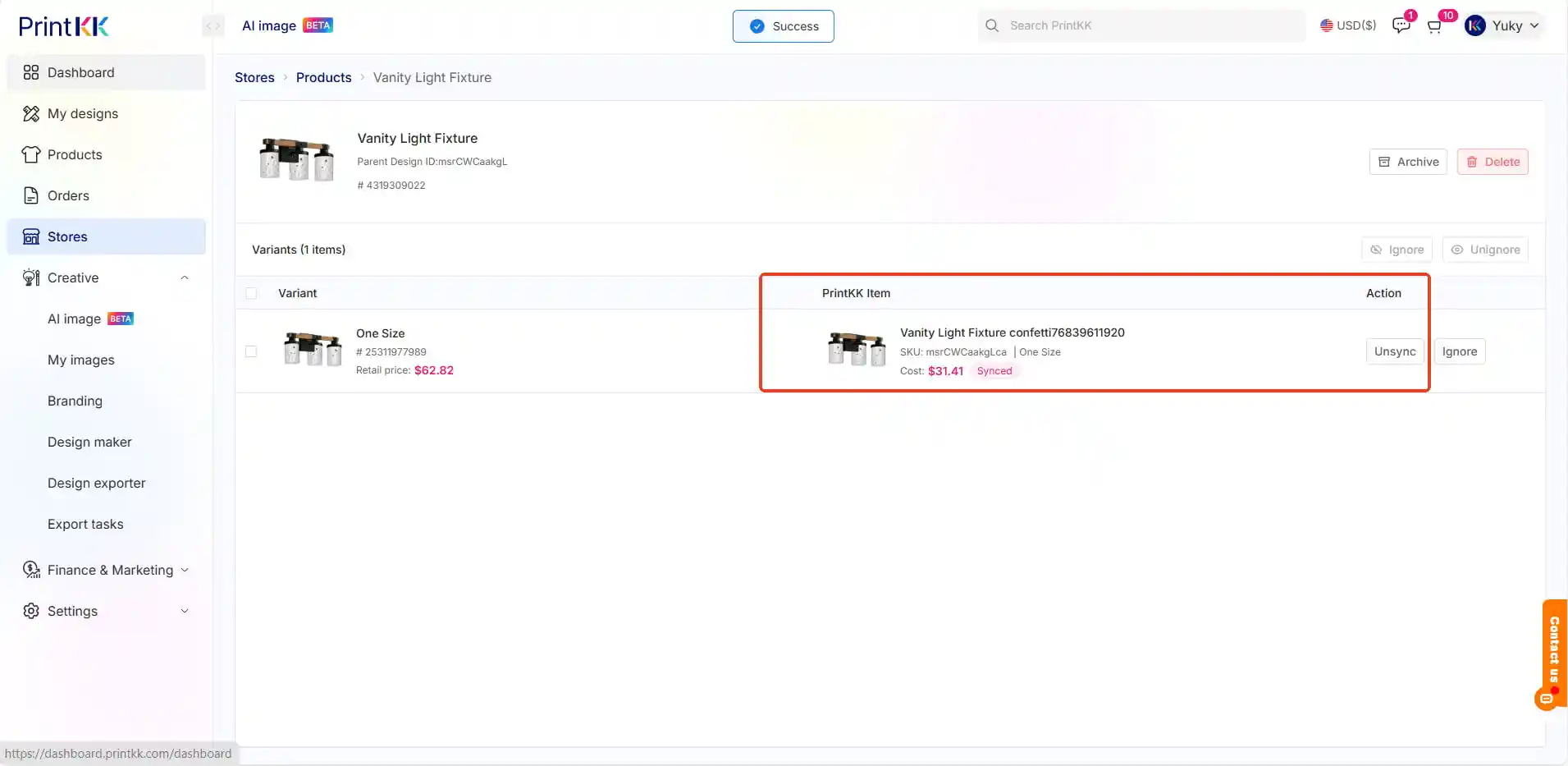Open the USD($) currency selector
Image resolution: width=1568 pixels, height=766 pixels.
tap(1348, 25)
